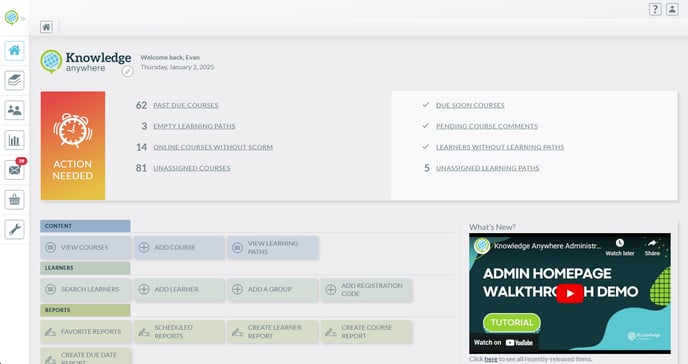Open Due Soon Courses link
The image size is (688, 364).
(x=470, y=105)
